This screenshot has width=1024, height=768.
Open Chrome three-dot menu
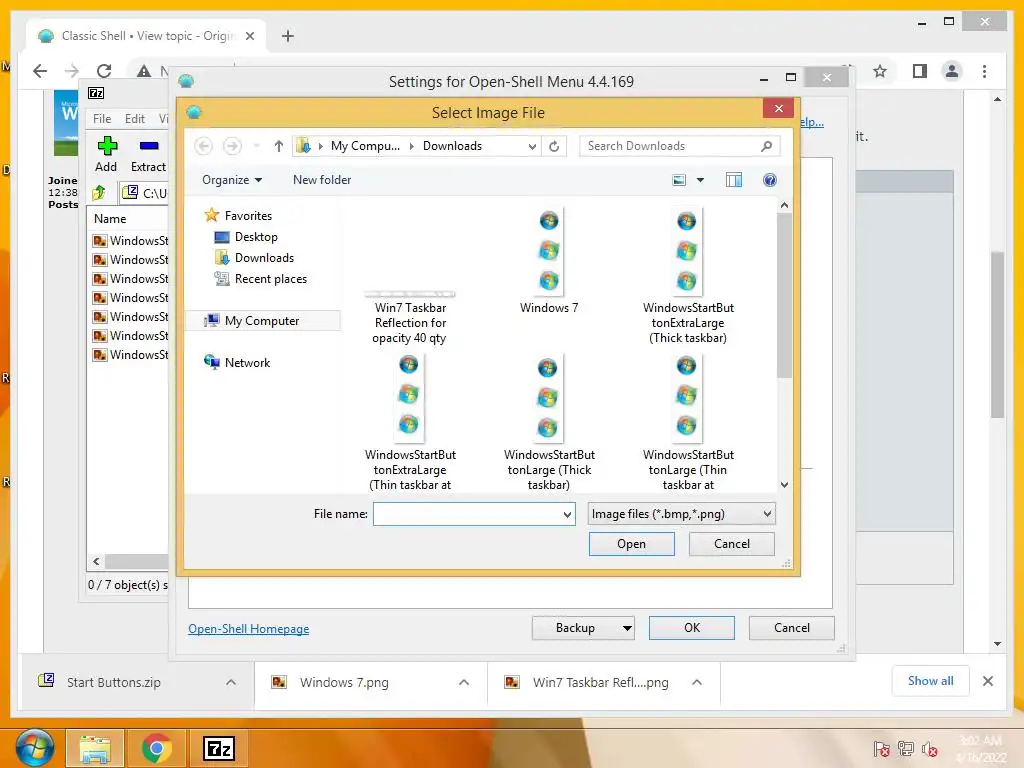point(984,71)
